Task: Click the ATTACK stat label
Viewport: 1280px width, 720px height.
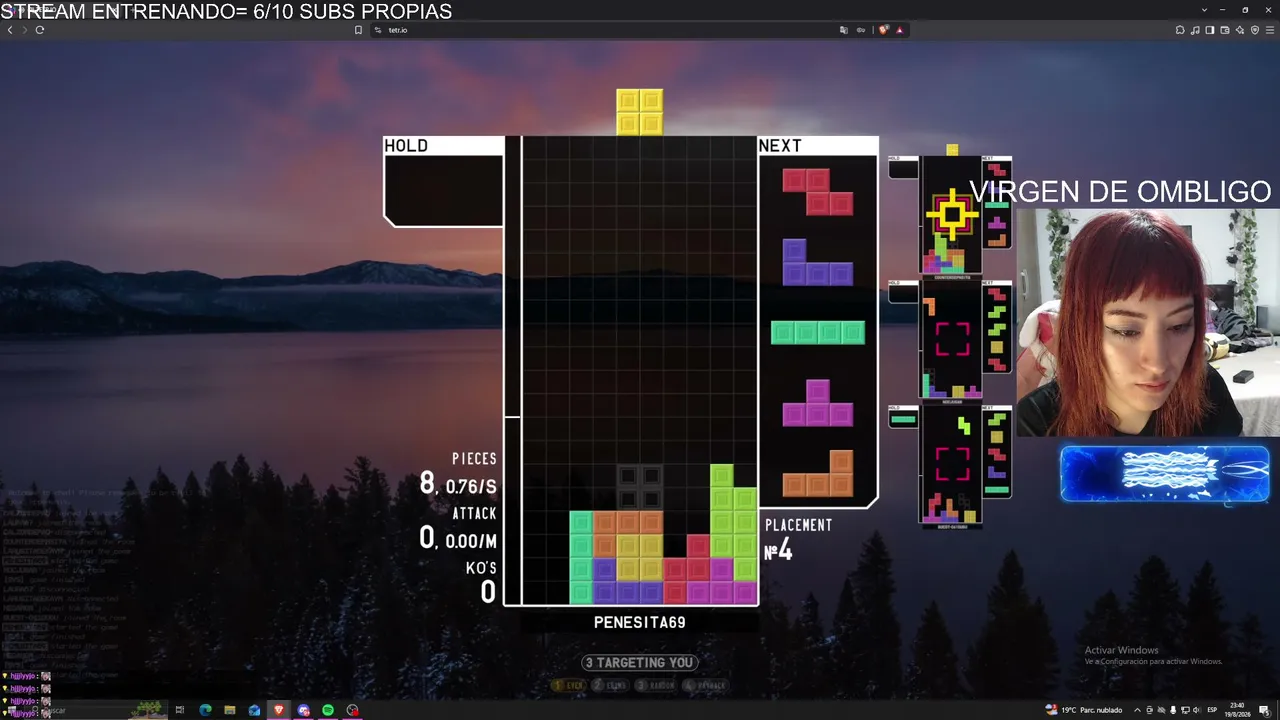Action: pyautogui.click(x=474, y=513)
